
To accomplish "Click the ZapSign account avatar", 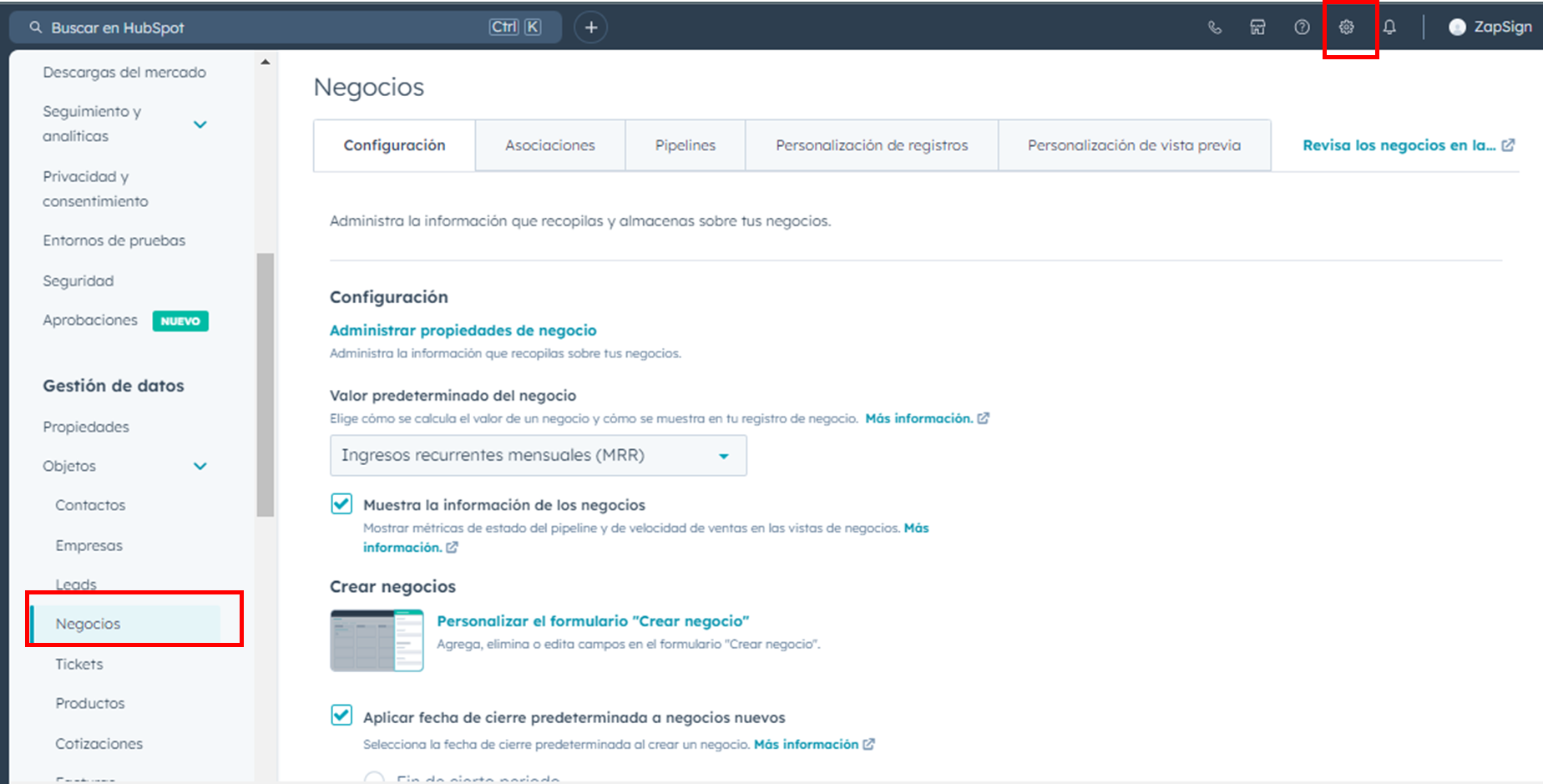I will point(1457,27).
